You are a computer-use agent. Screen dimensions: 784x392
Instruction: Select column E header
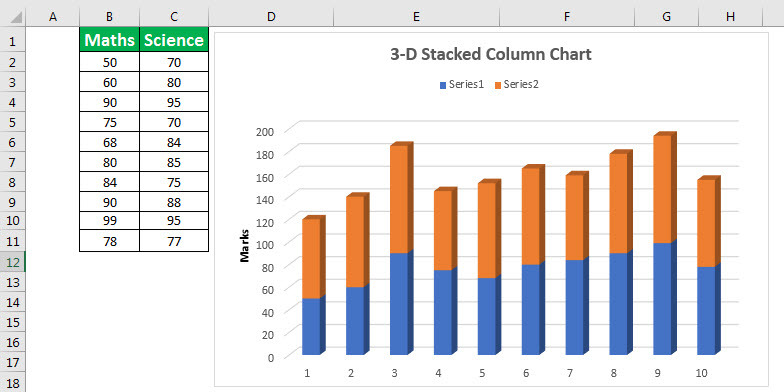416,16
